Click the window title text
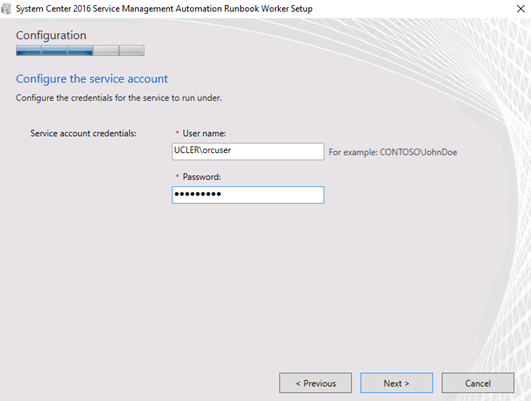 point(164,9)
